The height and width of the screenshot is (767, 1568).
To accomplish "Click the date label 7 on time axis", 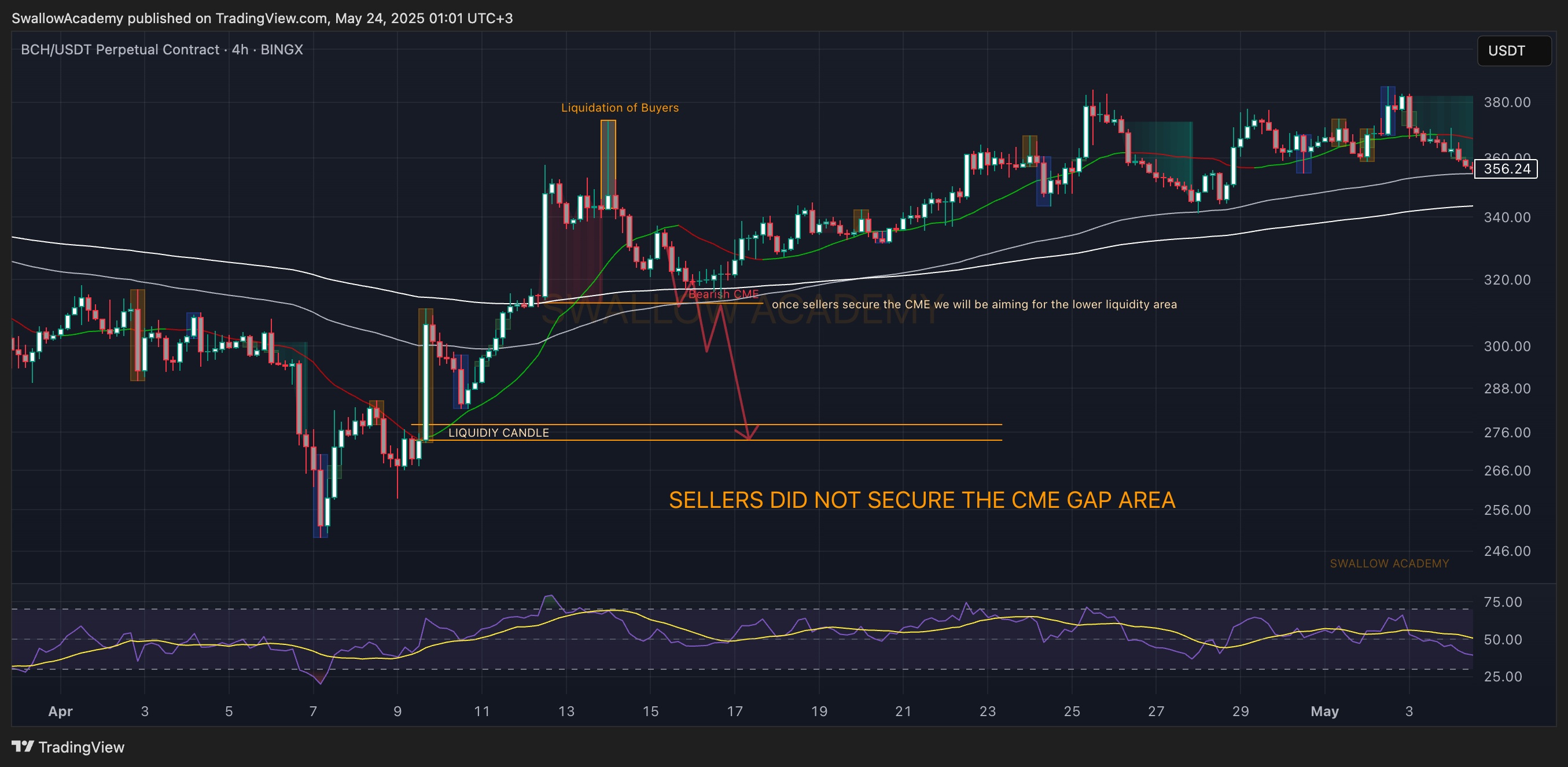I will pos(313,711).
